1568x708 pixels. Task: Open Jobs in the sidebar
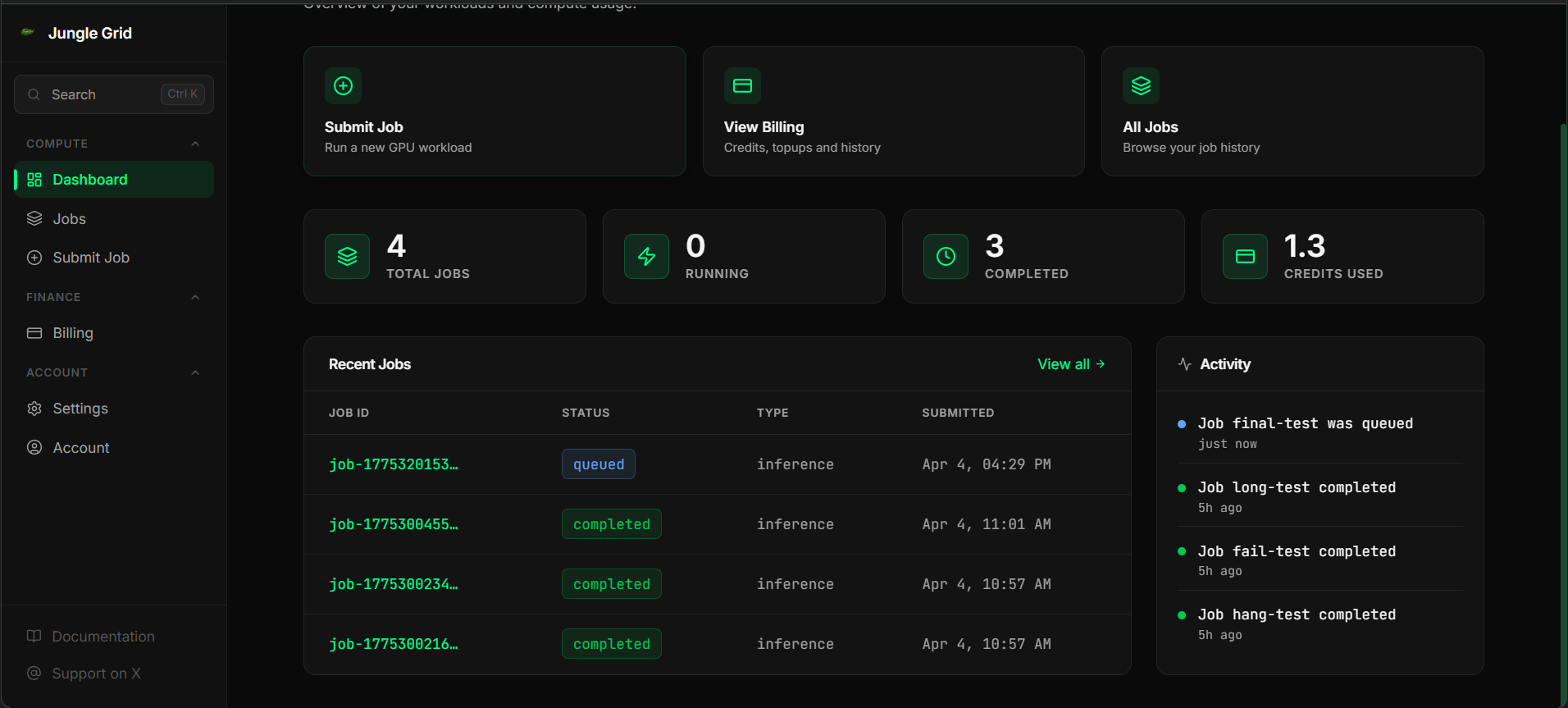[70, 219]
